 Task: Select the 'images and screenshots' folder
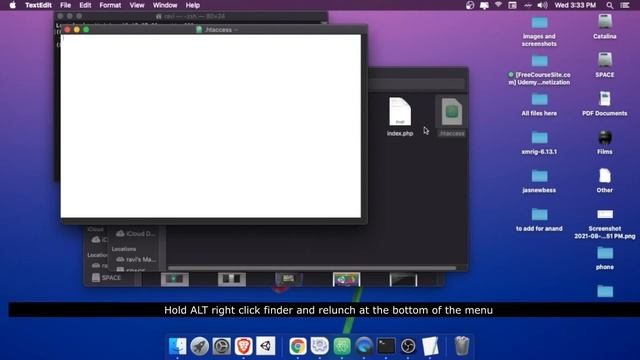tap(539, 31)
